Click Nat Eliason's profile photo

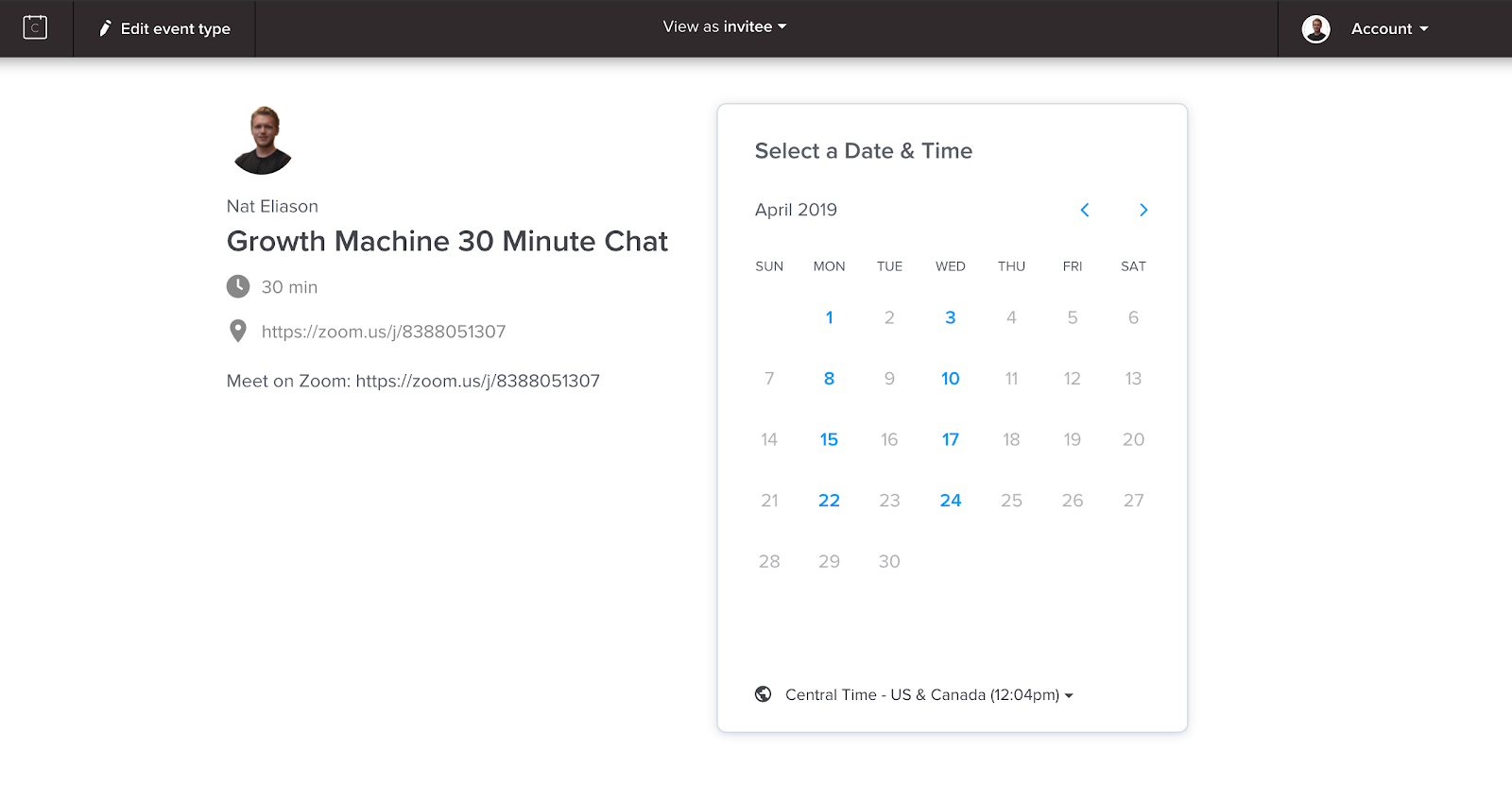pyautogui.click(x=263, y=140)
